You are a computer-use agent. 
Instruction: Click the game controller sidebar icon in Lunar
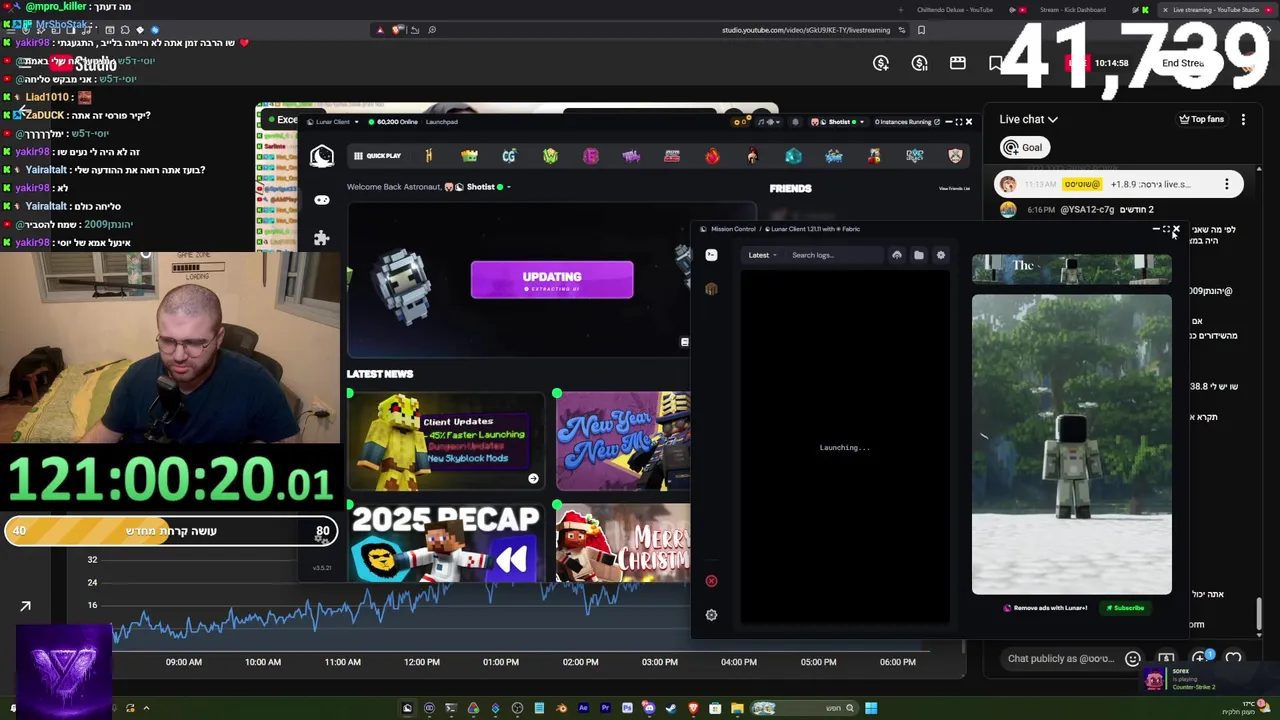click(321, 200)
